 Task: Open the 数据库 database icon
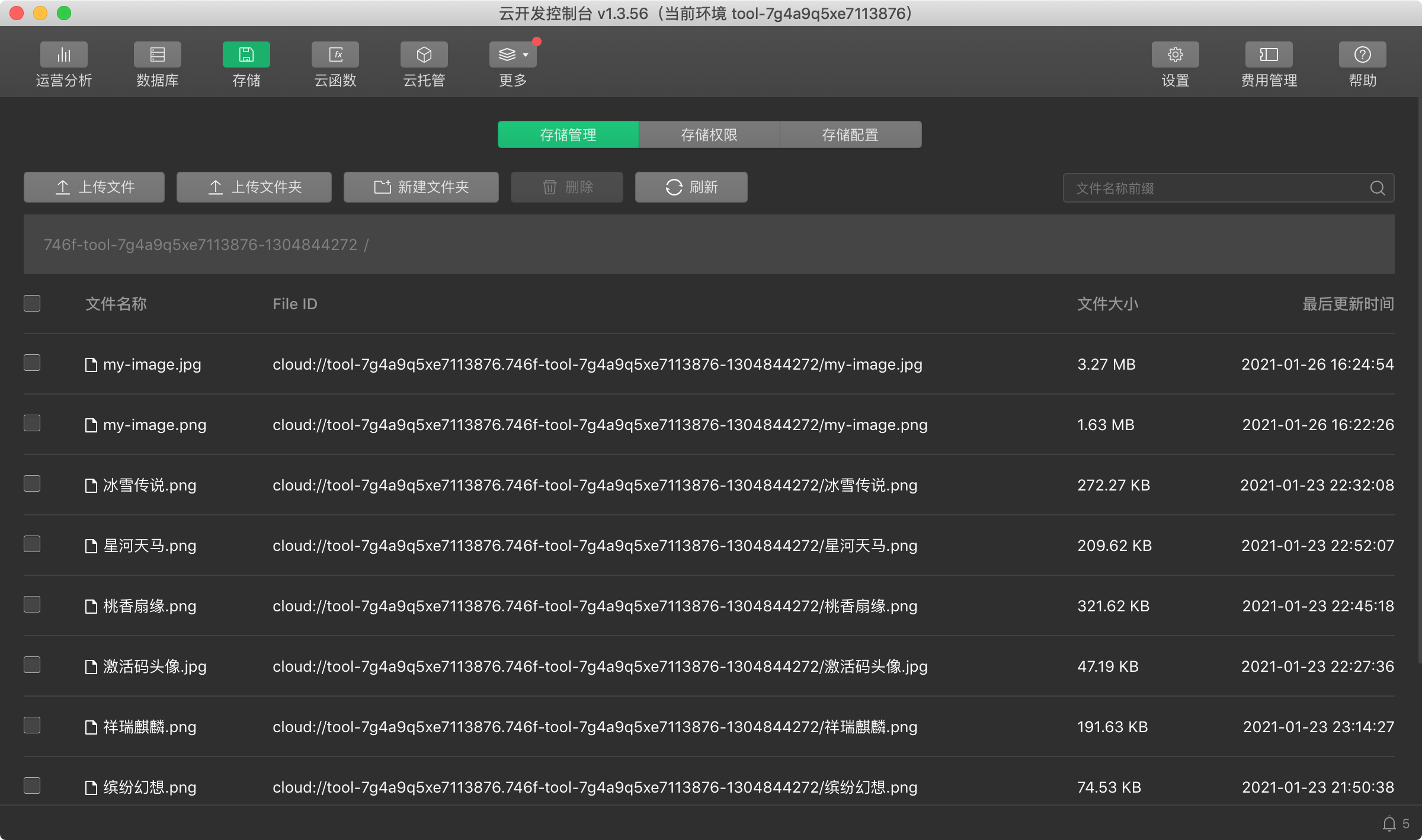(x=157, y=55)
